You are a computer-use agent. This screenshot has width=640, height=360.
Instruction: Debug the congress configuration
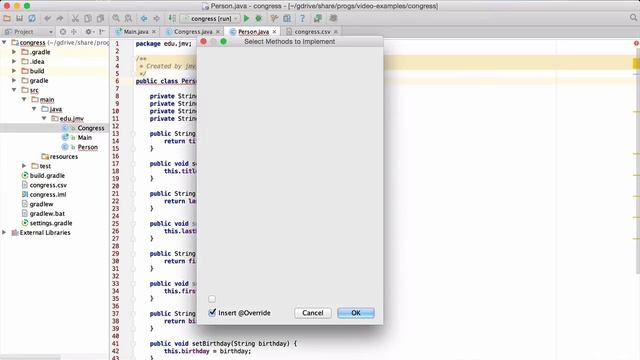(x=258, y=18)
